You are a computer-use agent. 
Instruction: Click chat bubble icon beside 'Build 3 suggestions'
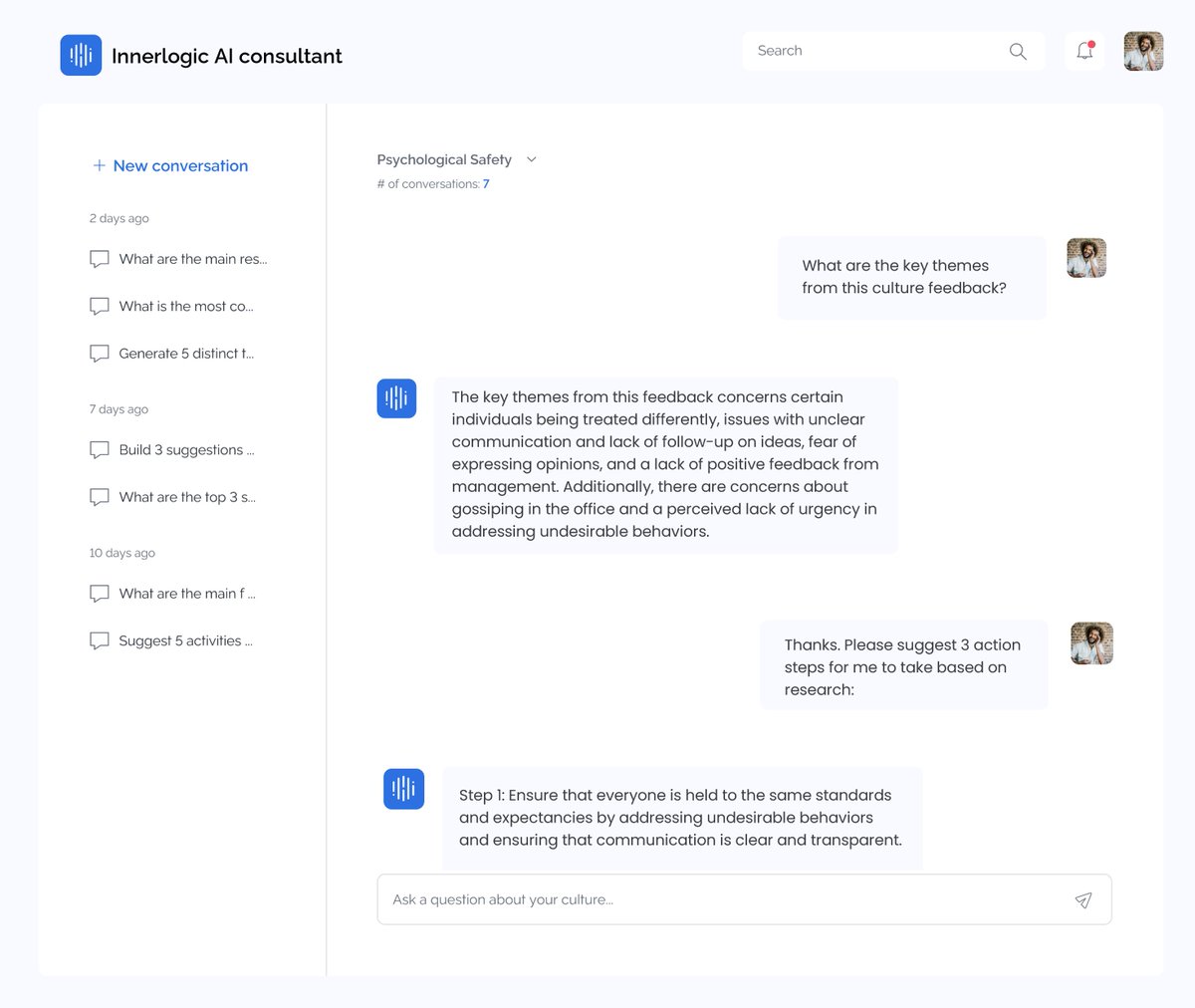pos(100,450)
